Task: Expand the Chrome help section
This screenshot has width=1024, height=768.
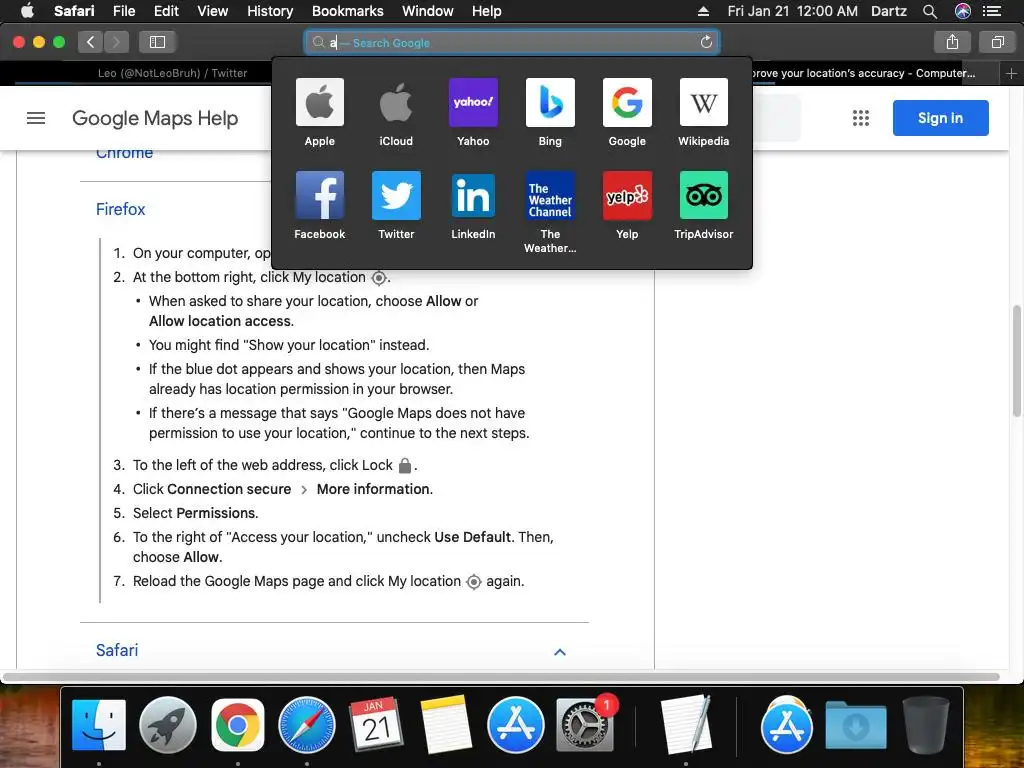Action: tap(124, 154)
